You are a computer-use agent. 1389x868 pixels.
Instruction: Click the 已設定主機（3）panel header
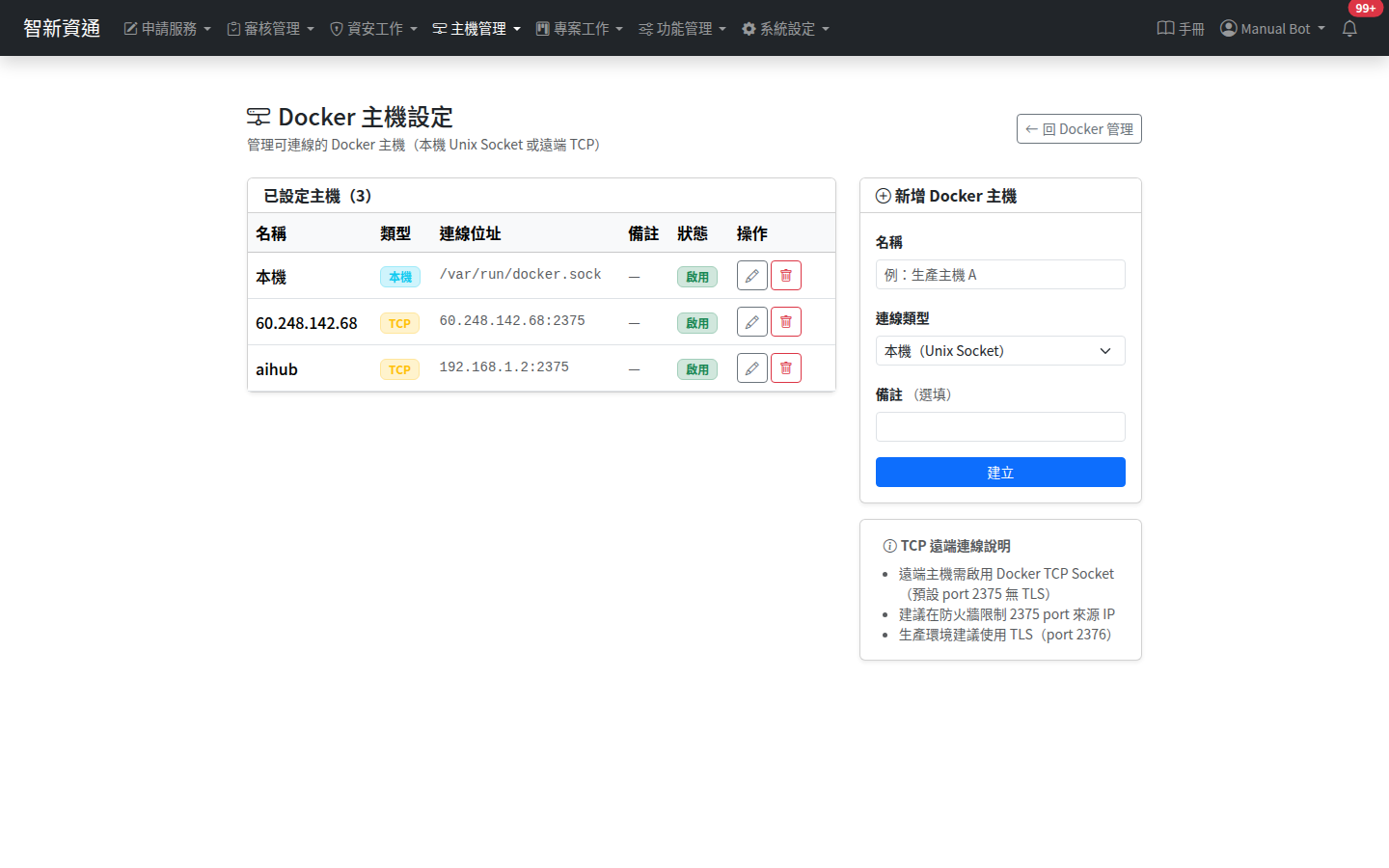click(x=541, y=196)
